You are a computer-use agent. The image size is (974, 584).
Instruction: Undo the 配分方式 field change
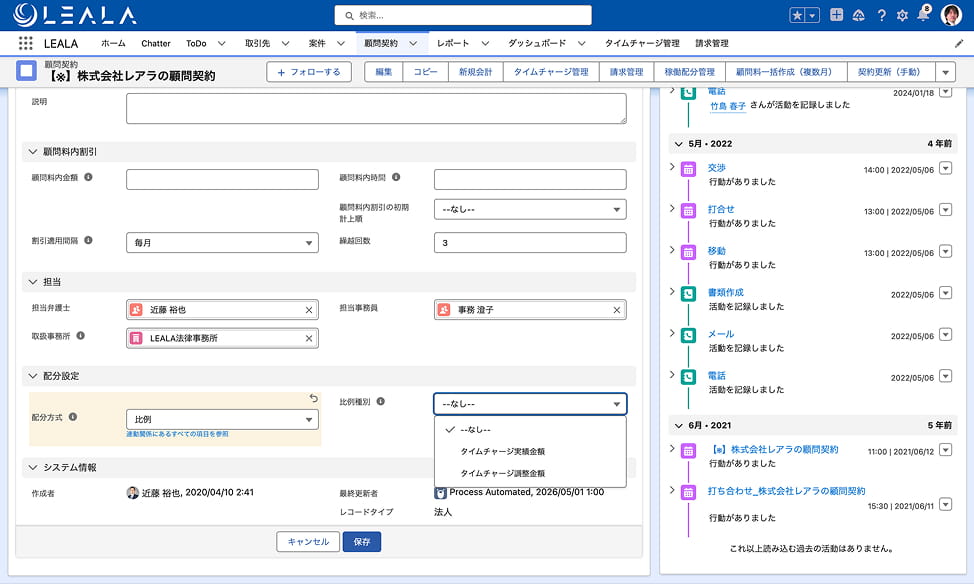point(314,398)
